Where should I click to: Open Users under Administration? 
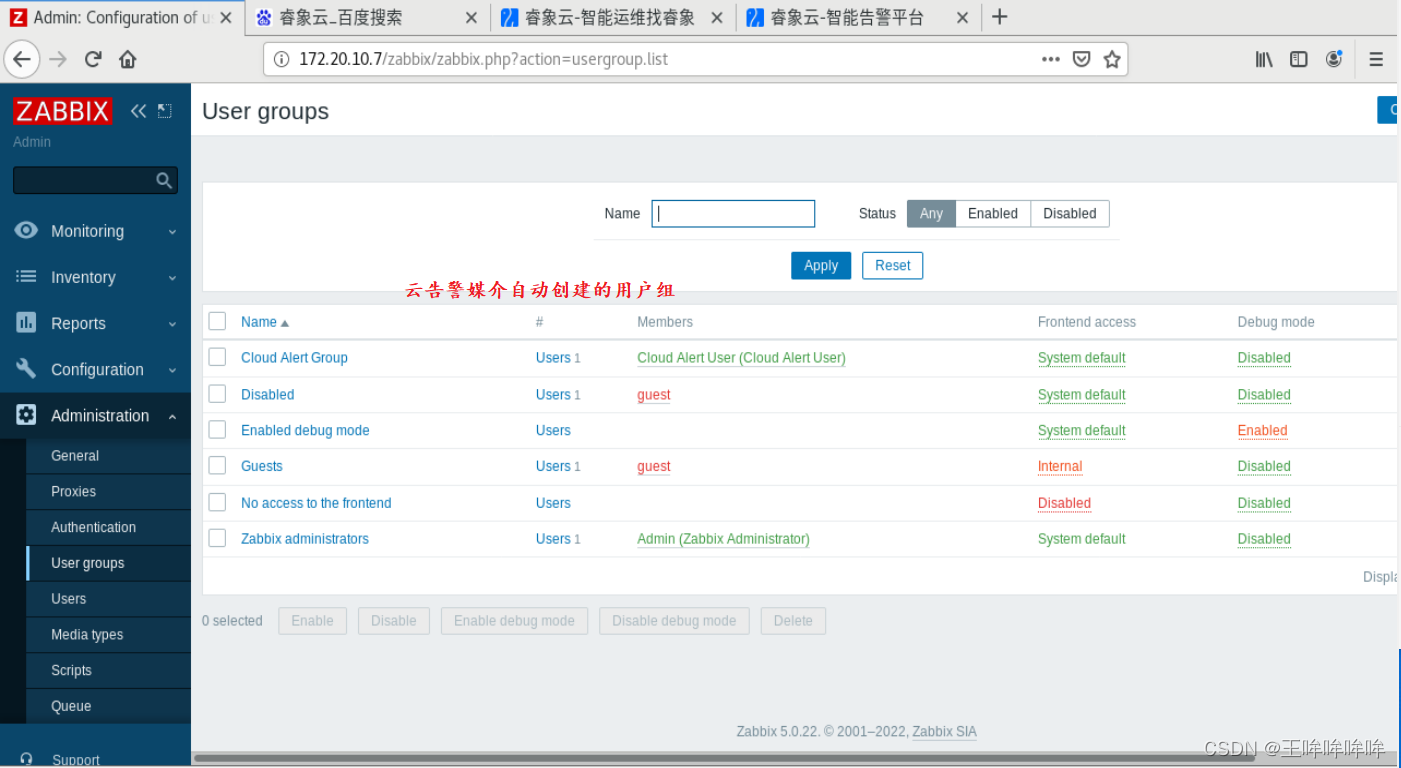click(108, 599)
